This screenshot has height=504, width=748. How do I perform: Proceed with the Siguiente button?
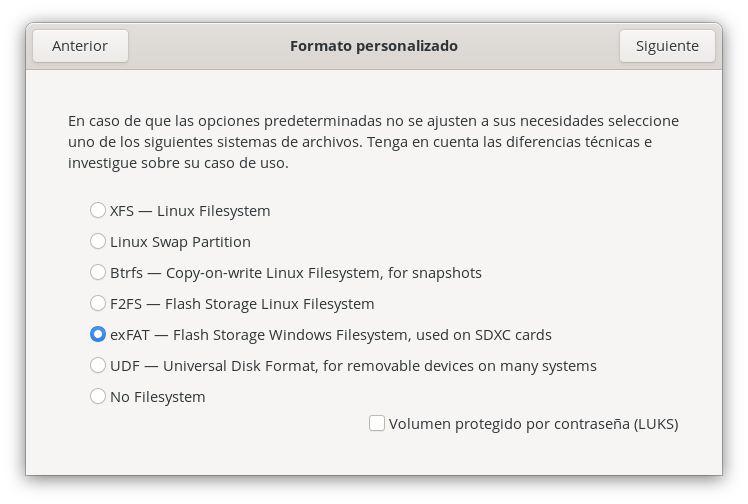(x=667, y=46)
